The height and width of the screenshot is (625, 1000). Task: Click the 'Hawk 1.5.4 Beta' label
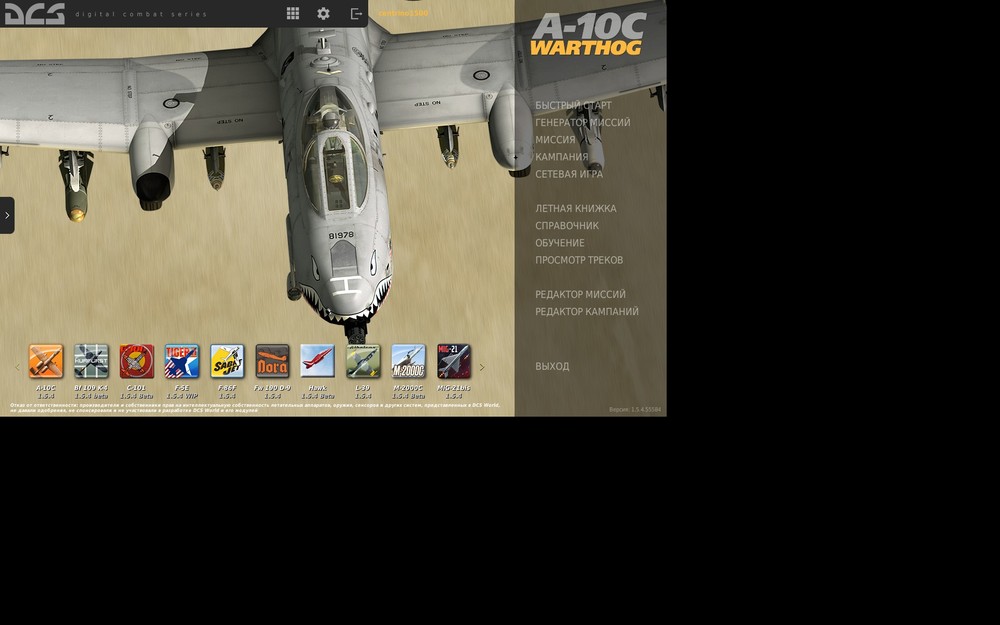click(x=318, y=392)
